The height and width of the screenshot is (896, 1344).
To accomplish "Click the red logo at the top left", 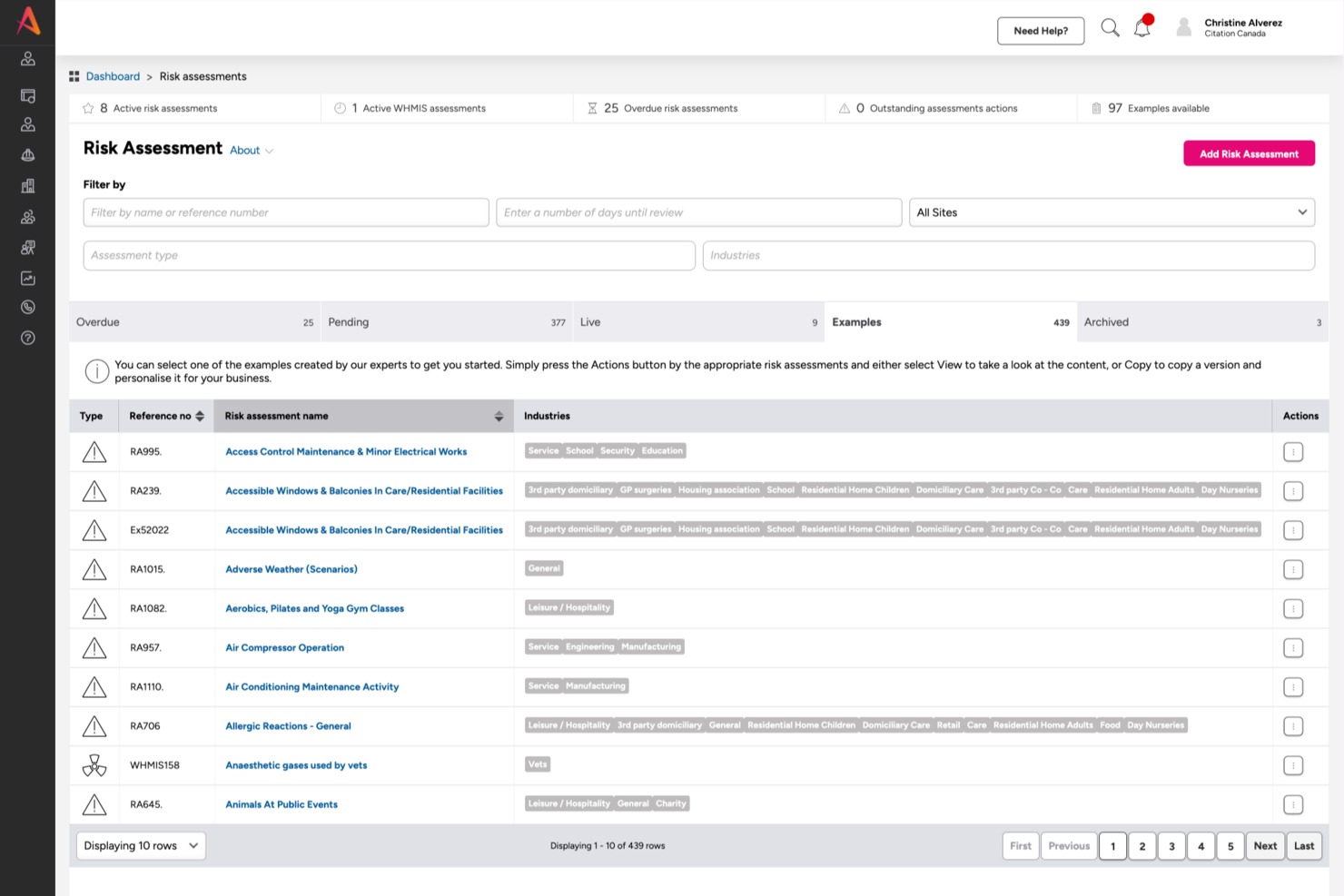I will pos(27,23).
